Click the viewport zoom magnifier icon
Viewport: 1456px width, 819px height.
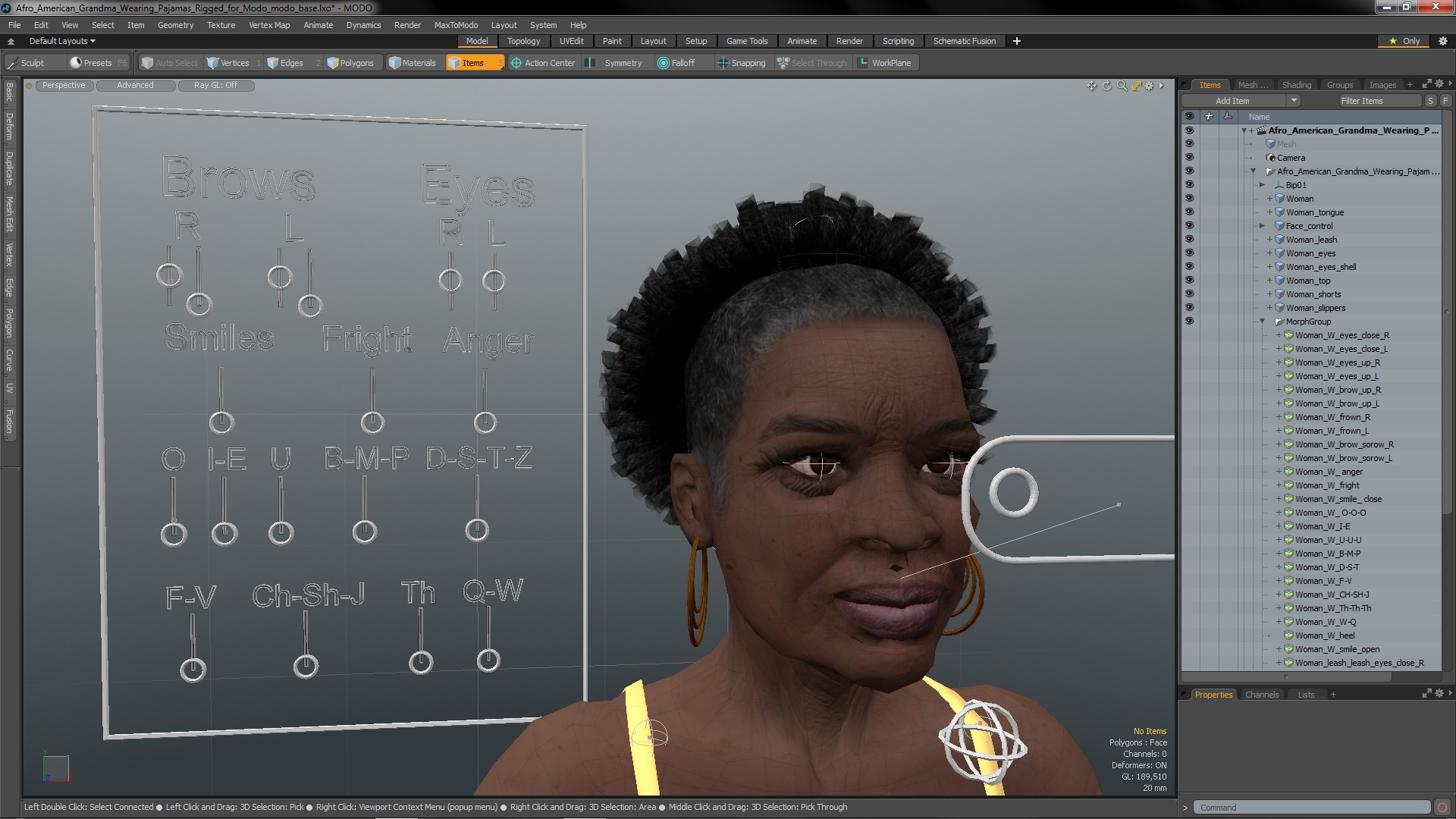coord(1122,86)
